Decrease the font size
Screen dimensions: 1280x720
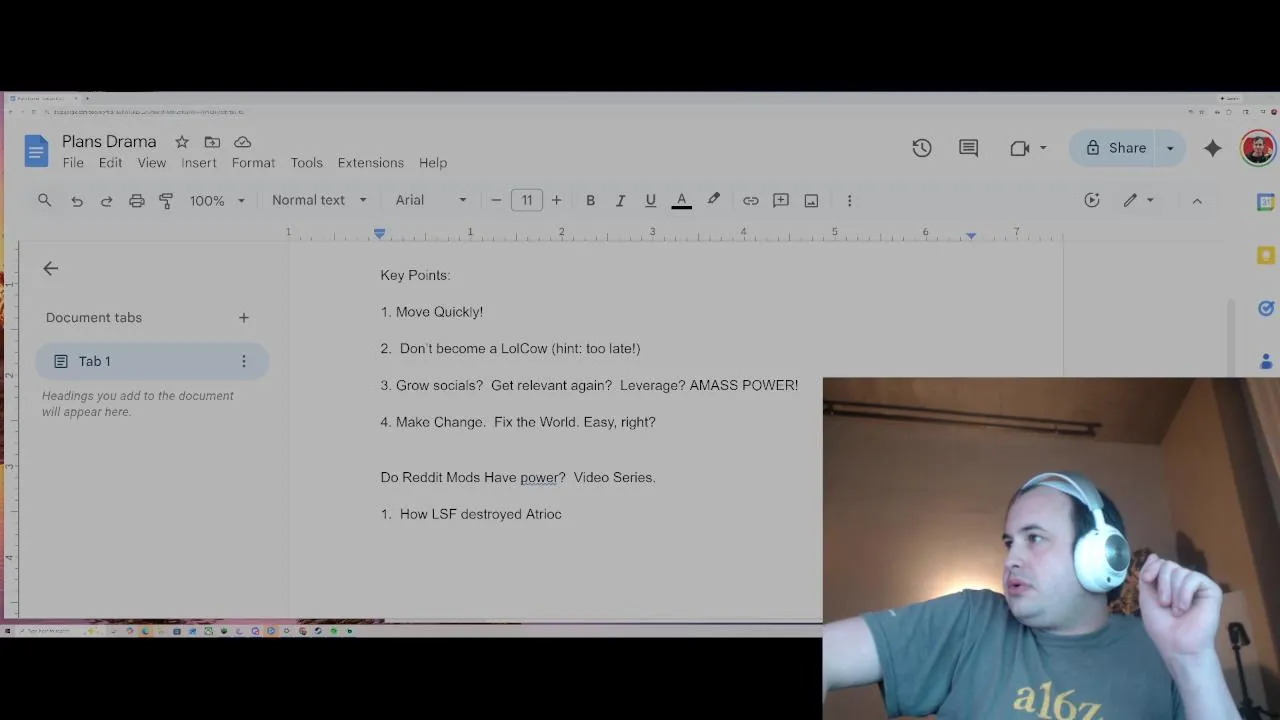[x=496, y=200]
